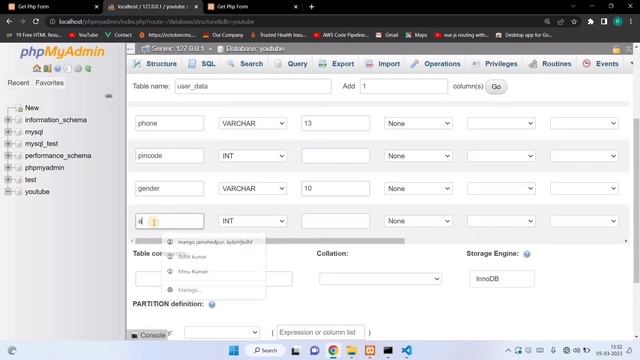Open the Import tab
The width and height of the screenshot is (640, 360).
[382, 64]
